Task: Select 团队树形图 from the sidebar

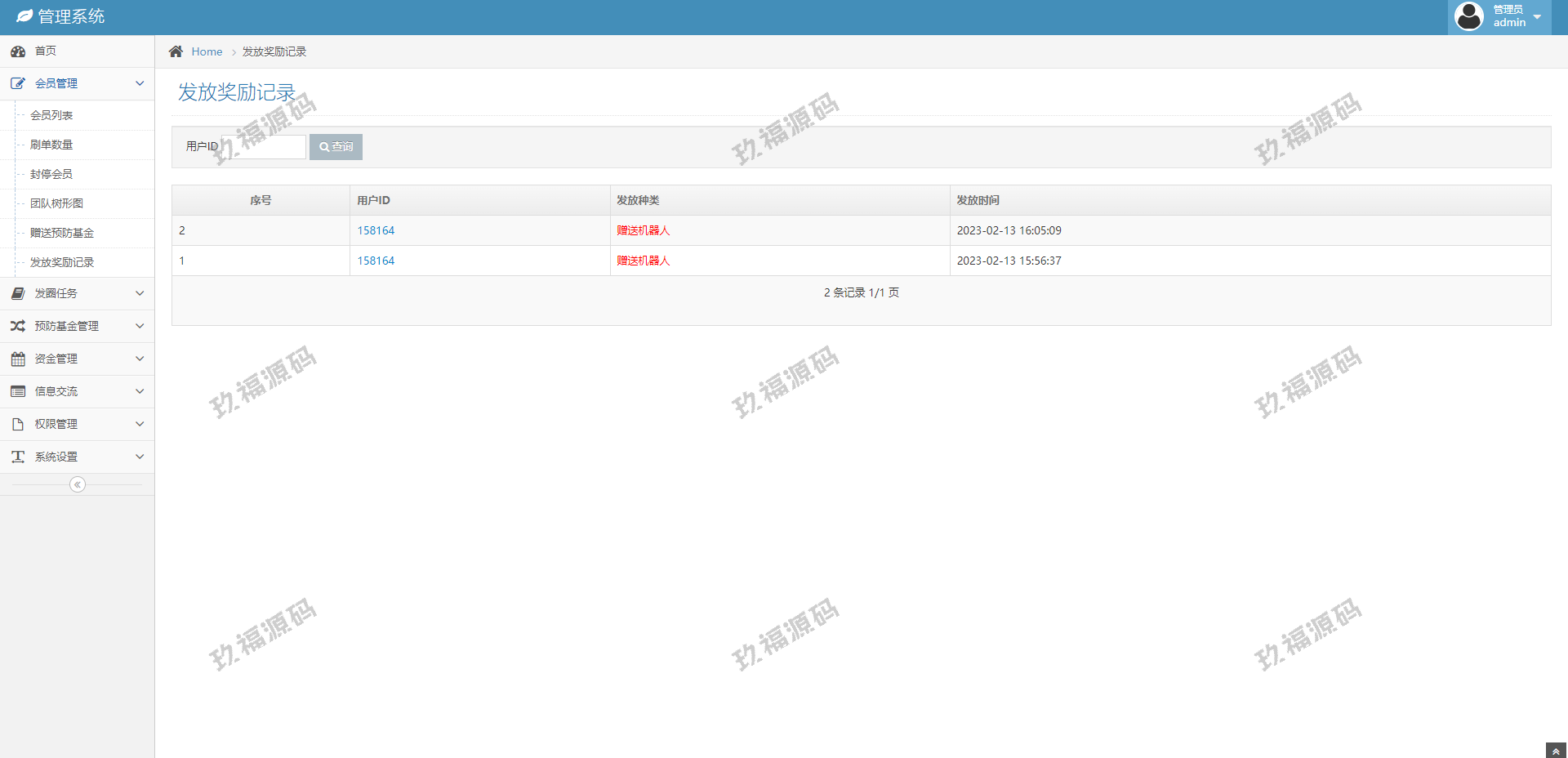Action: click(56, 203)
